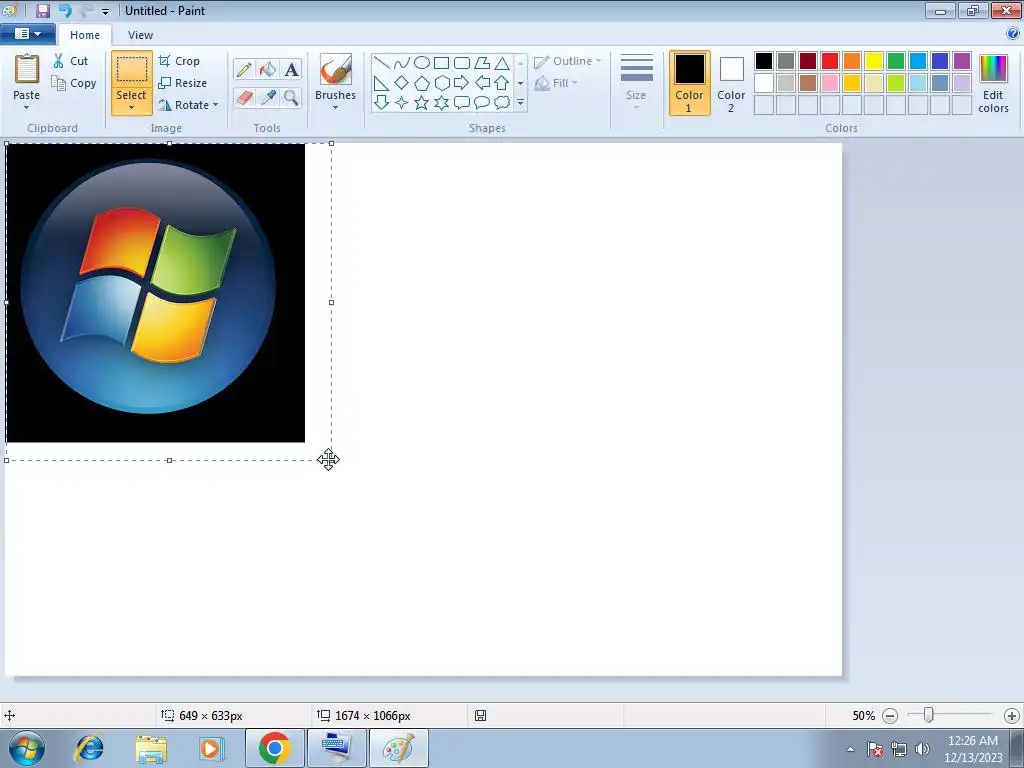Choose the Line shape
The height and width of the screenshot is (768, 1024).
tap(382, 63)
